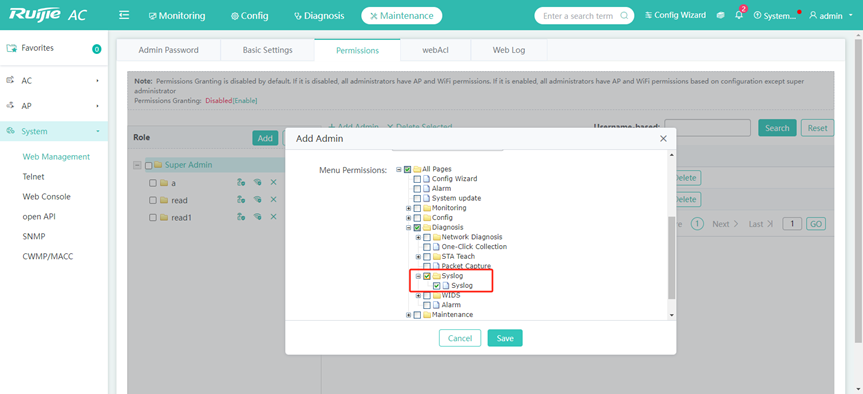This screenshot has width=863, height=394.
Task: Click the Favorites folder icon in sidebar
Action: point(12,48)
